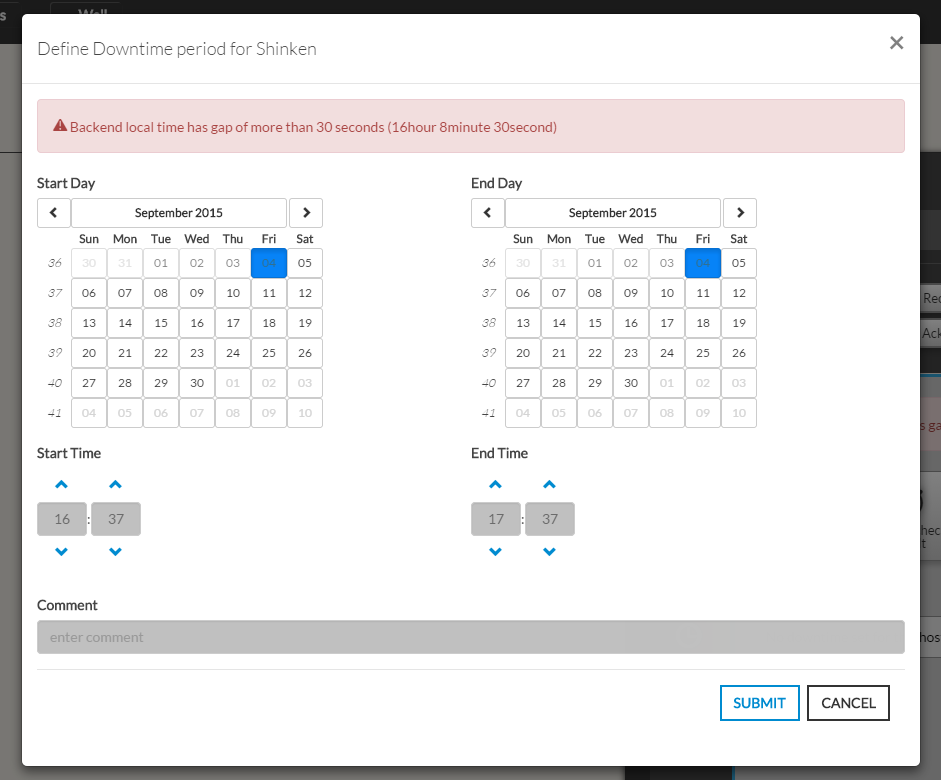Go to next month in End Day calendar
Image resolution: width=941 pixels, height=780 pixels.
coord(740,213)
